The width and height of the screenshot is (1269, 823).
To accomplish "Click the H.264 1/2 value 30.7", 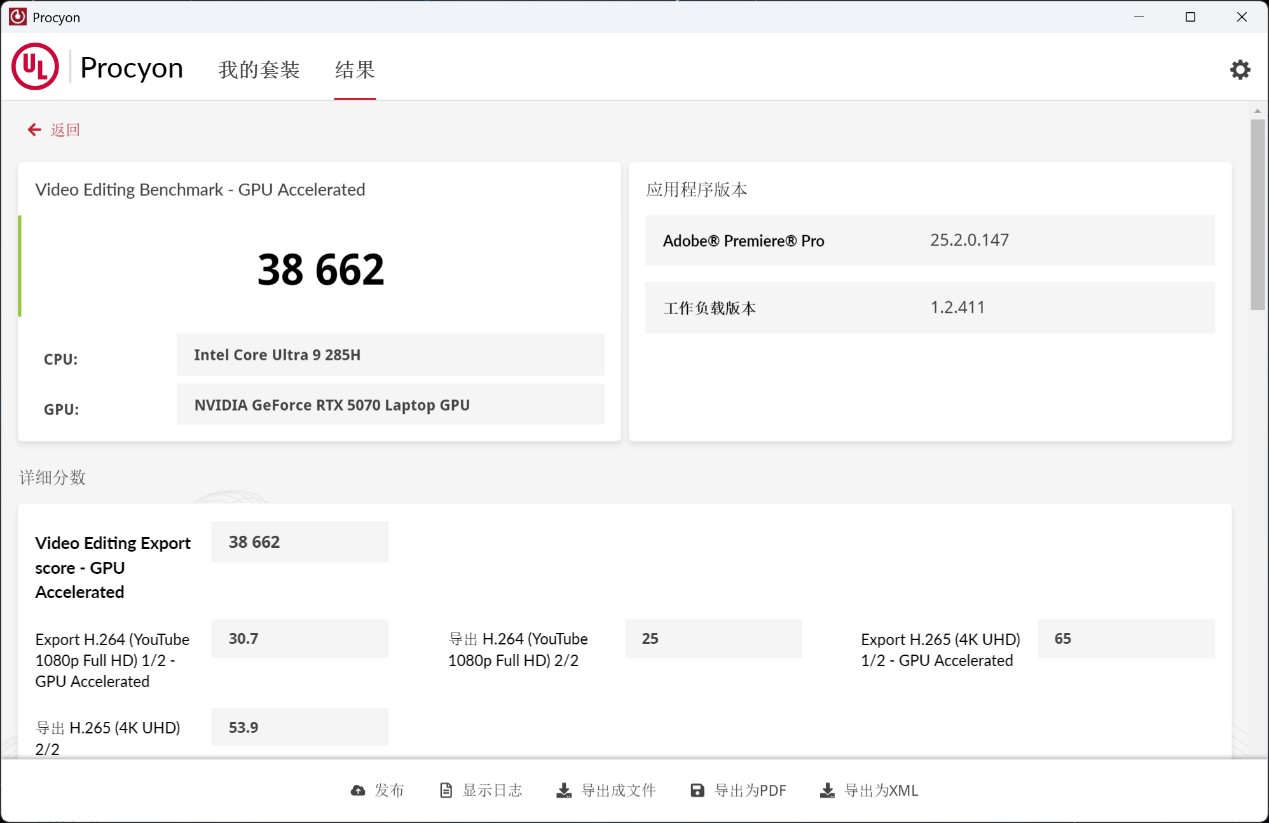I will tap(300, 638).
